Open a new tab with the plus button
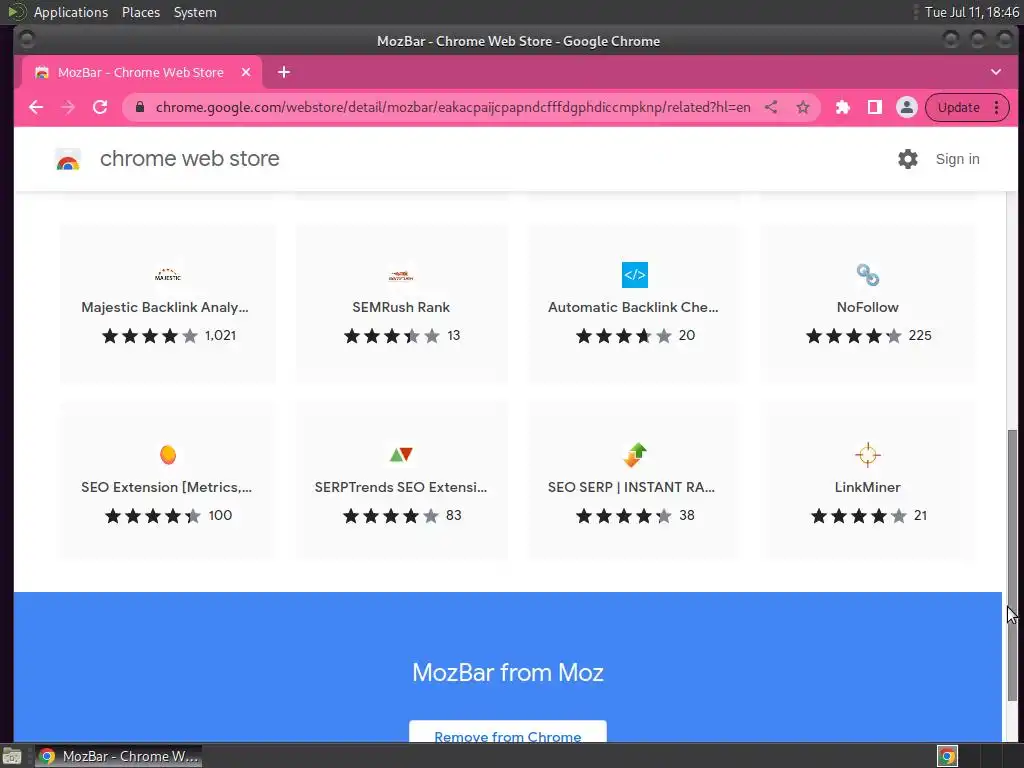 (283, 72)
